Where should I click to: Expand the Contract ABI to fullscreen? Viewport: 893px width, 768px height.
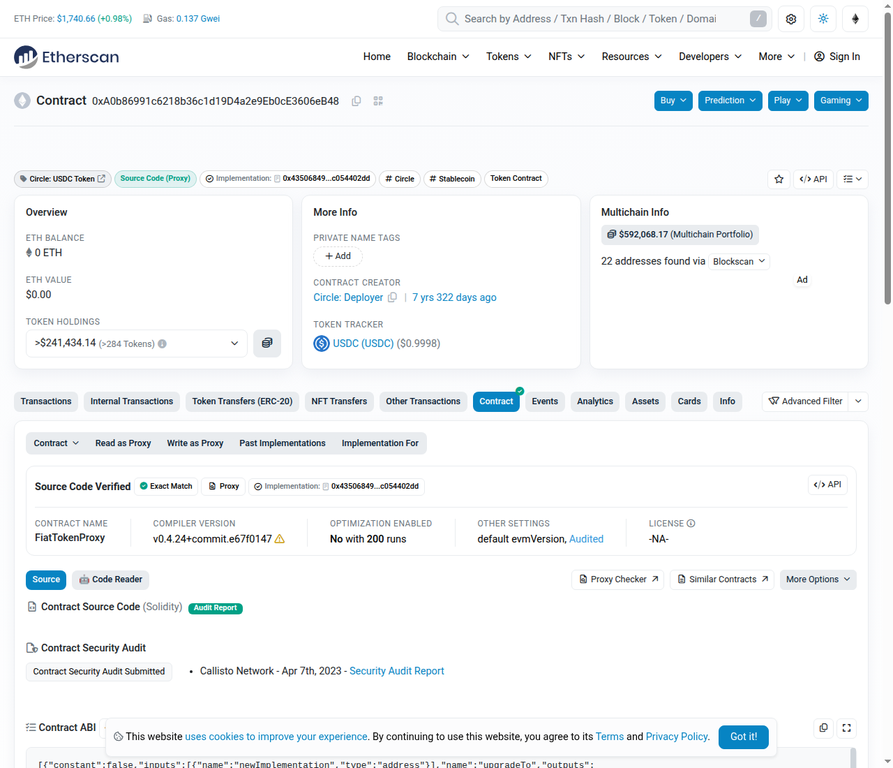(847, 728)
